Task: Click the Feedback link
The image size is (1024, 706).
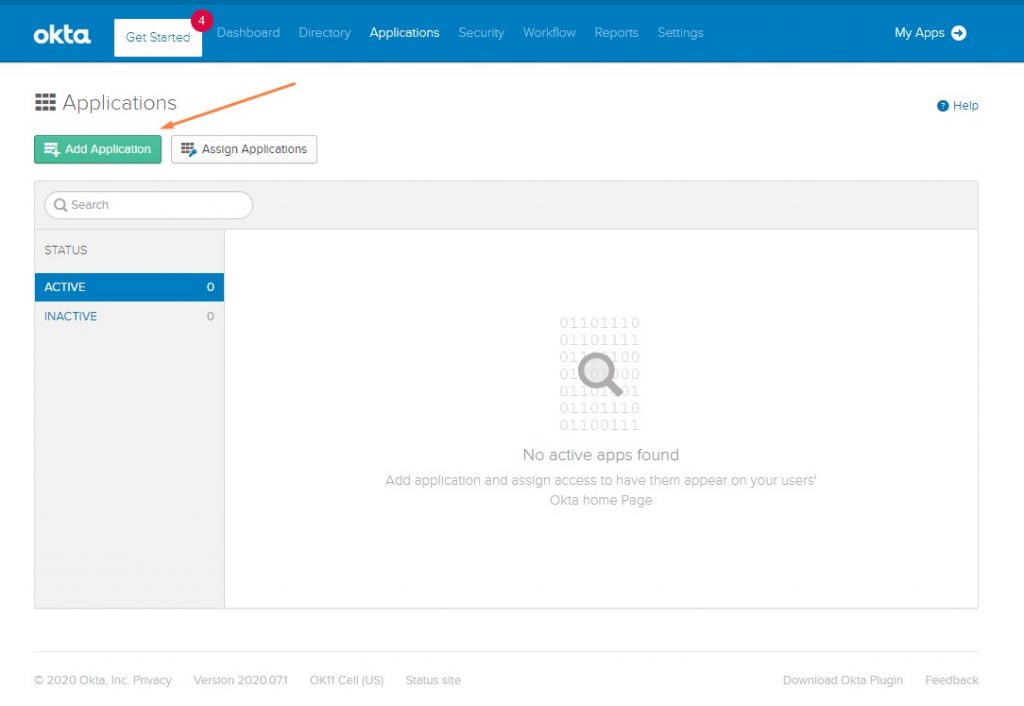Action: (x=951, y=680)
